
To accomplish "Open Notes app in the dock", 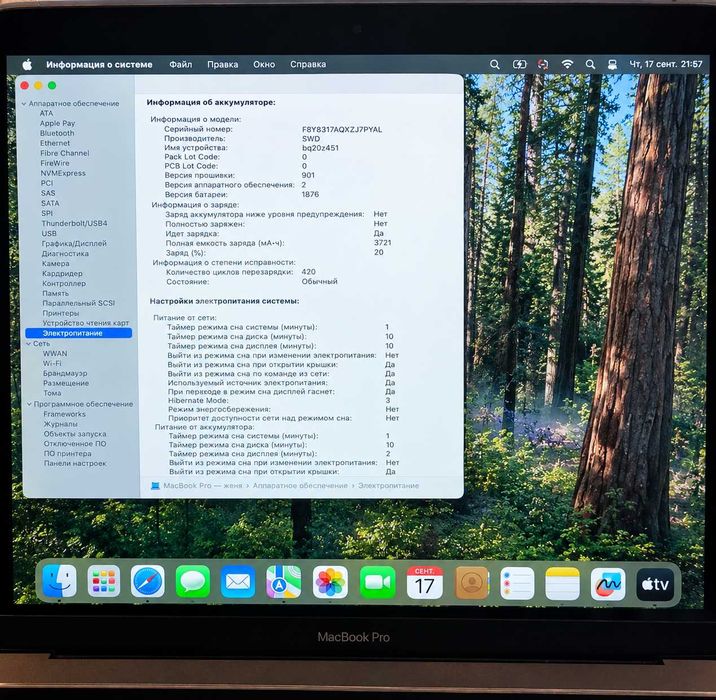I will click(563, 584).
